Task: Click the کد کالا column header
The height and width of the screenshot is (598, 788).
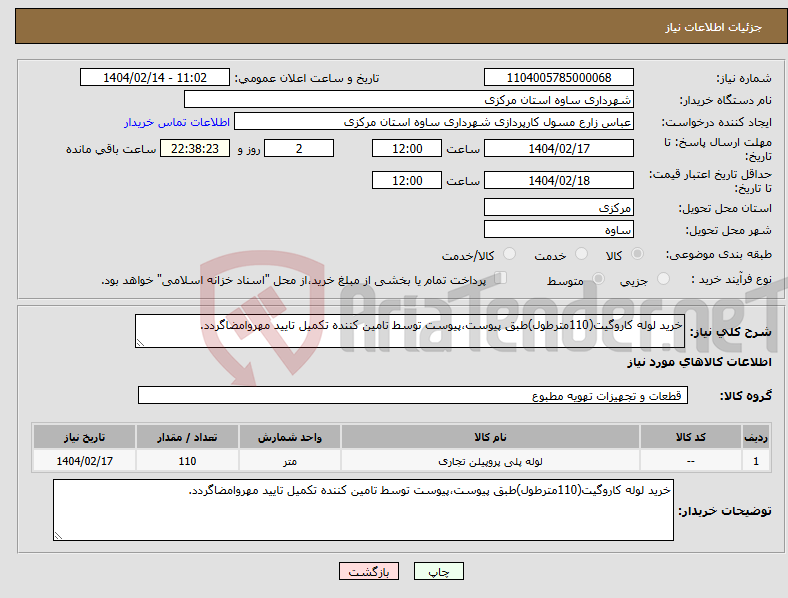Action: (x=691, y=437)
